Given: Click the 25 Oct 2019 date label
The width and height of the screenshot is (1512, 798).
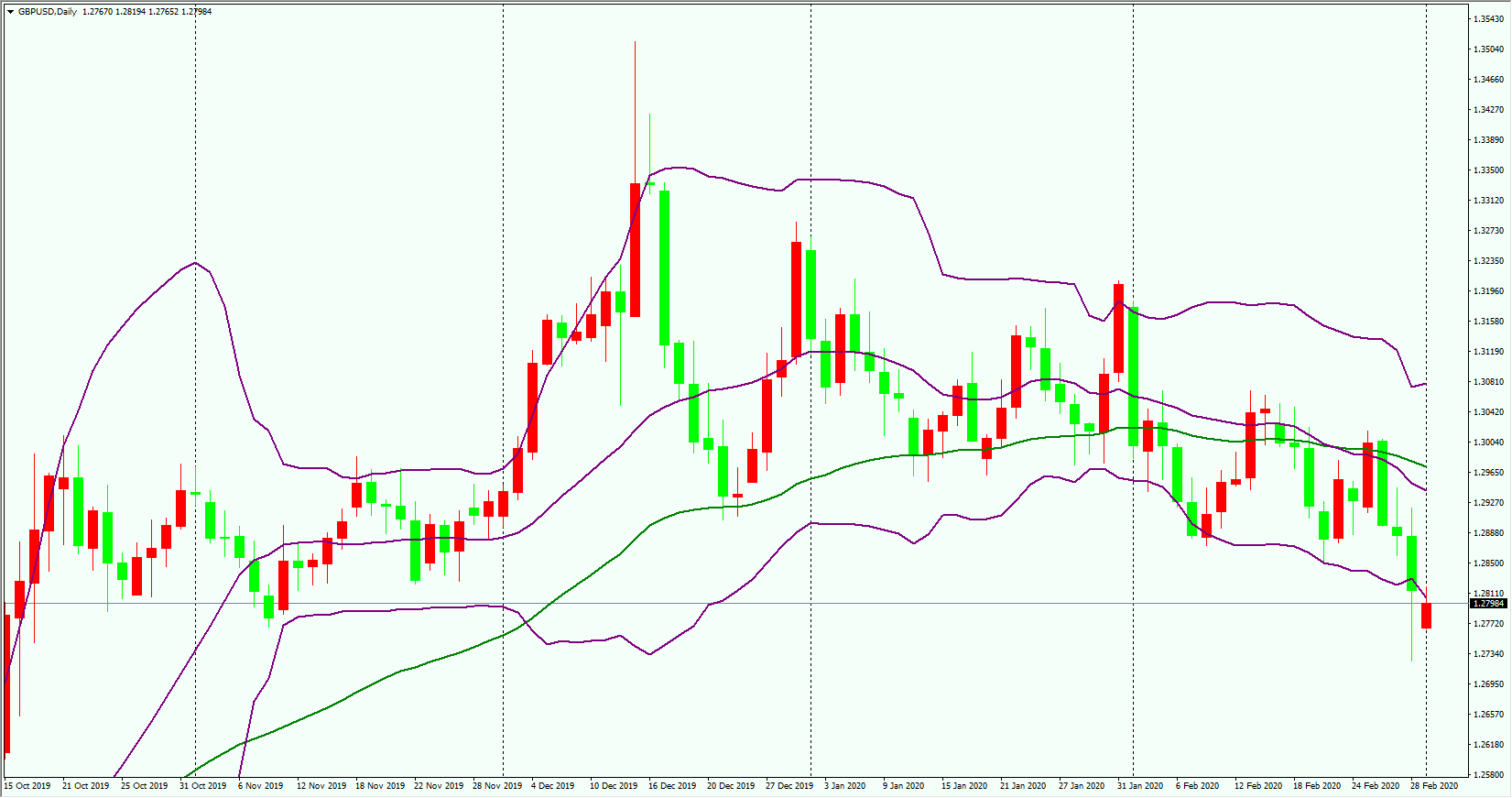Looking at the screenshot, I should point(145,786).
